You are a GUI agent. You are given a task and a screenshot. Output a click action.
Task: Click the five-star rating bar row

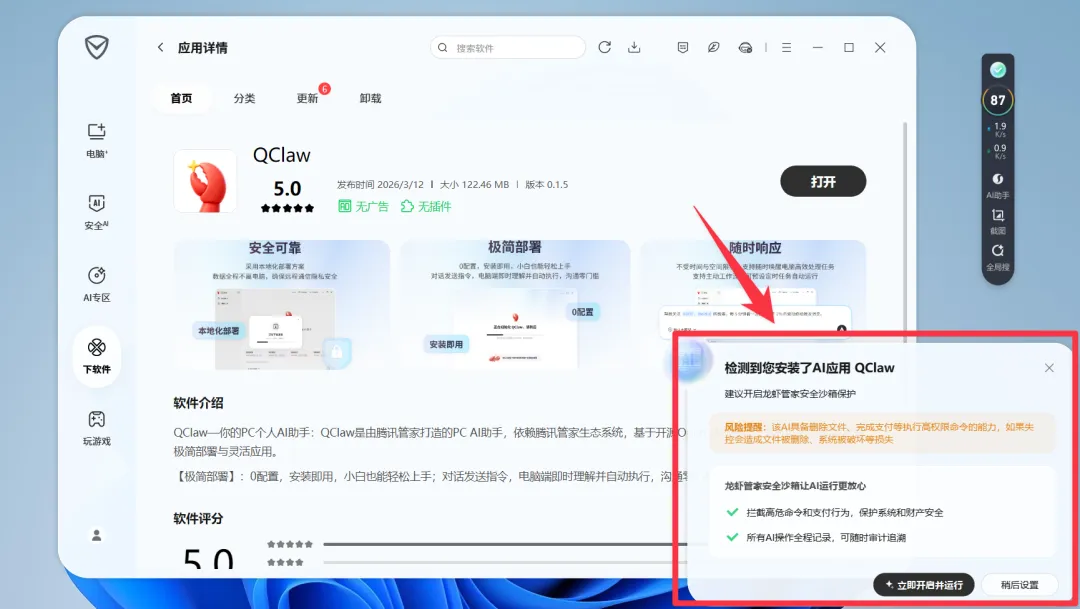point(468,544)
